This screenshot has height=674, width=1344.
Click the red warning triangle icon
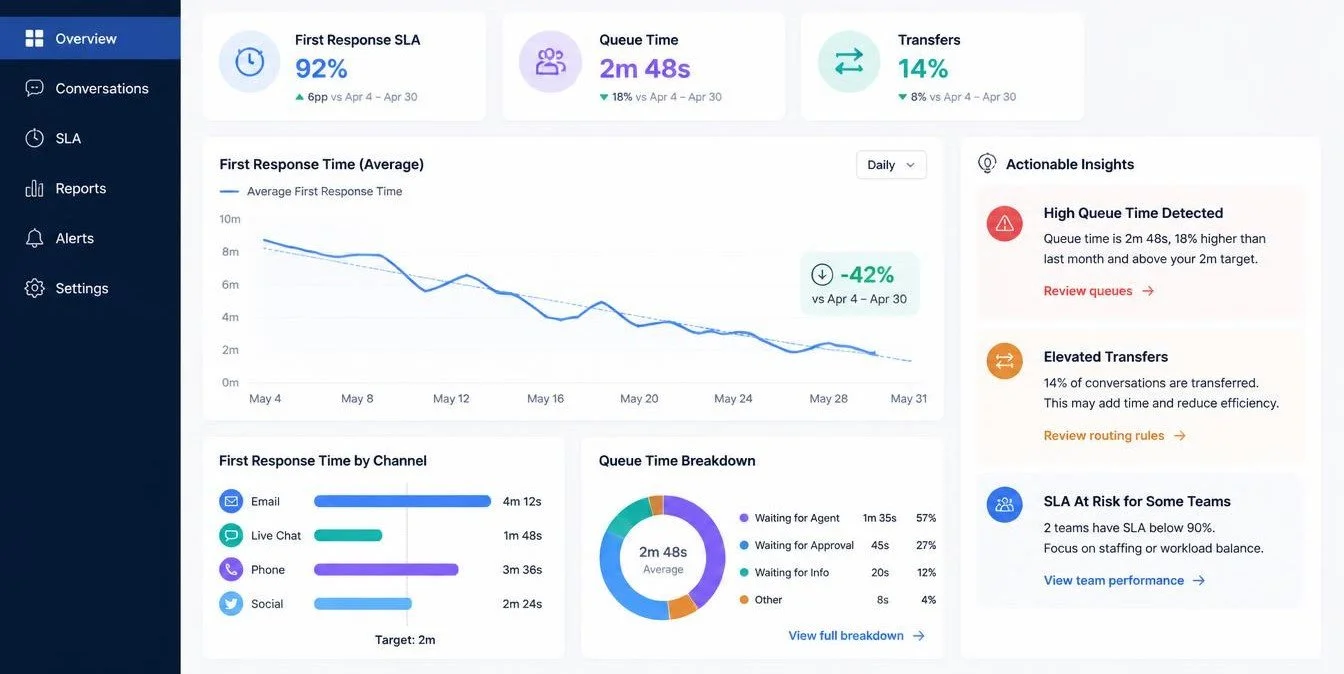1004,224
